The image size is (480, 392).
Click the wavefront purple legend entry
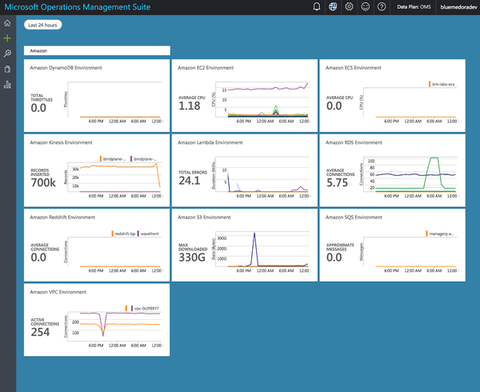coord(148,234)
